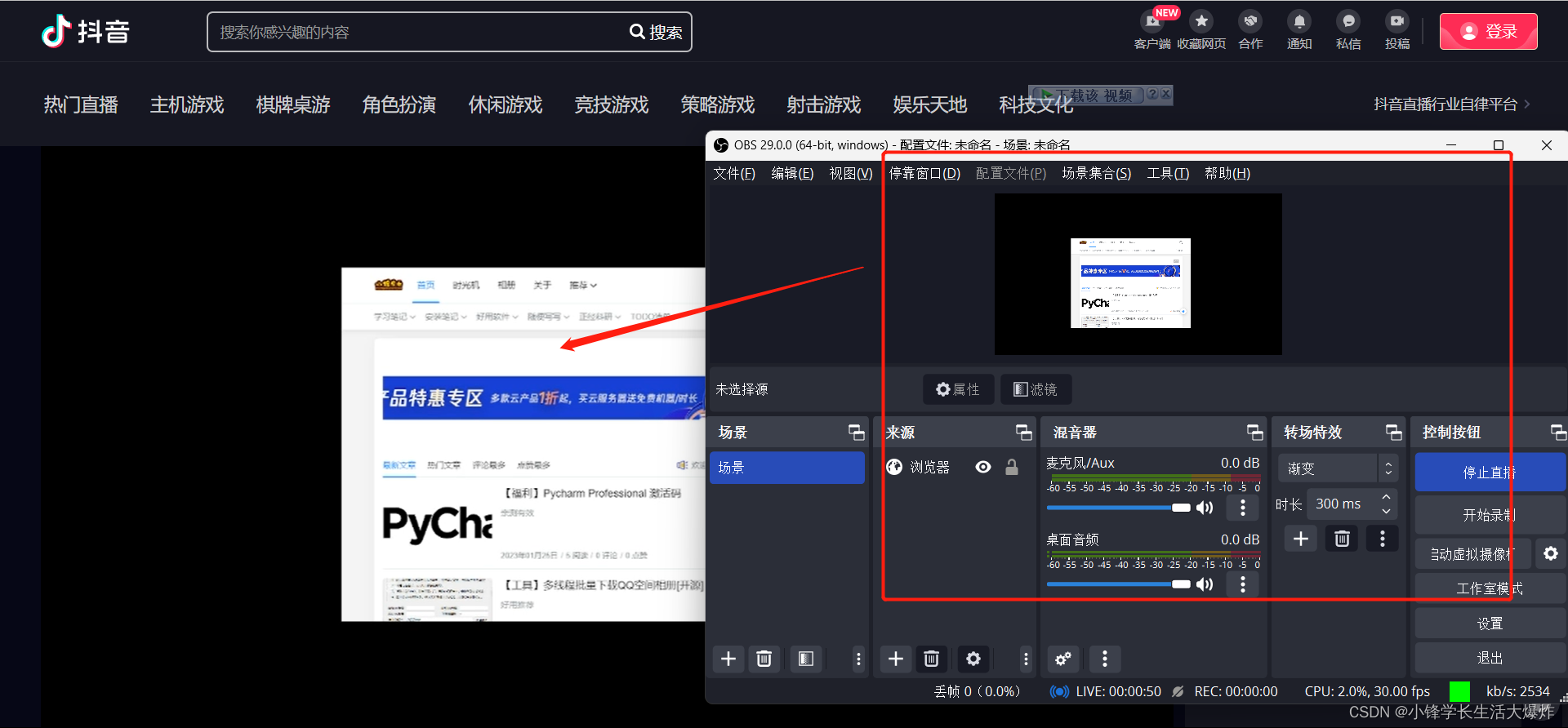Mute the 桌面音频 speaker icon
1568x728 pixels.
click(1205, 584)
